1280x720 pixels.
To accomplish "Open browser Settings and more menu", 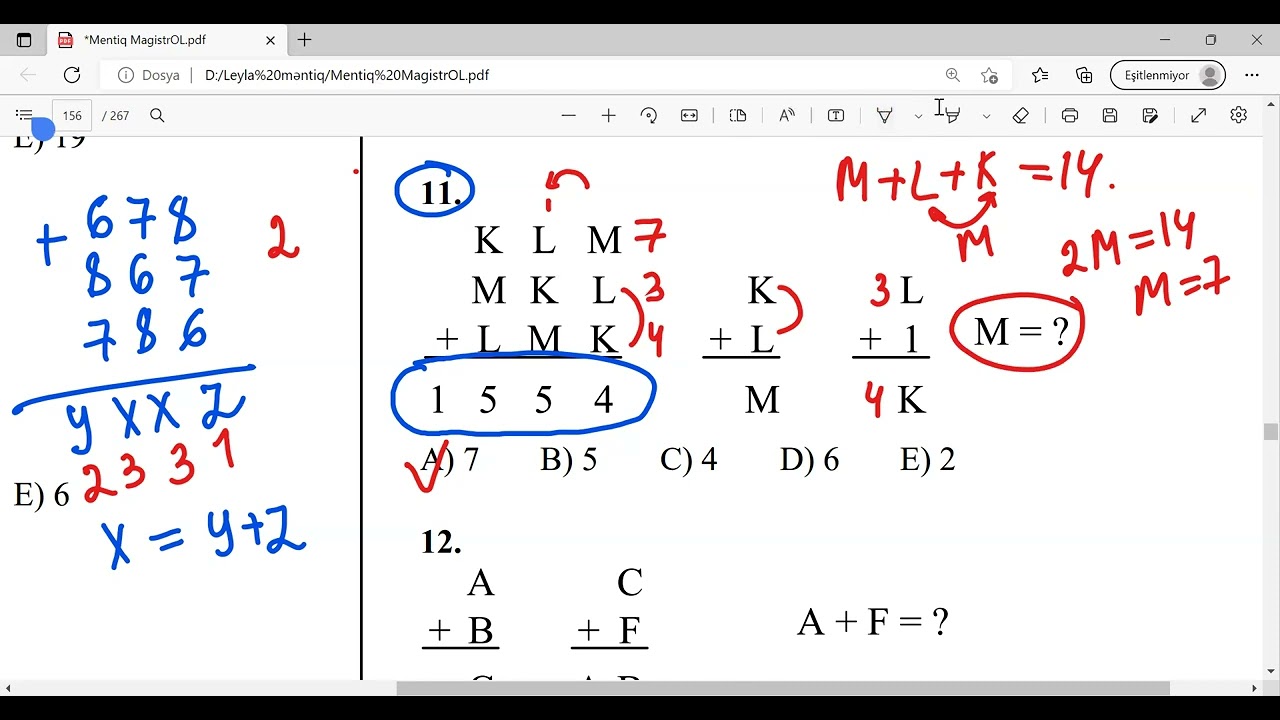I will coord(1252,75).
